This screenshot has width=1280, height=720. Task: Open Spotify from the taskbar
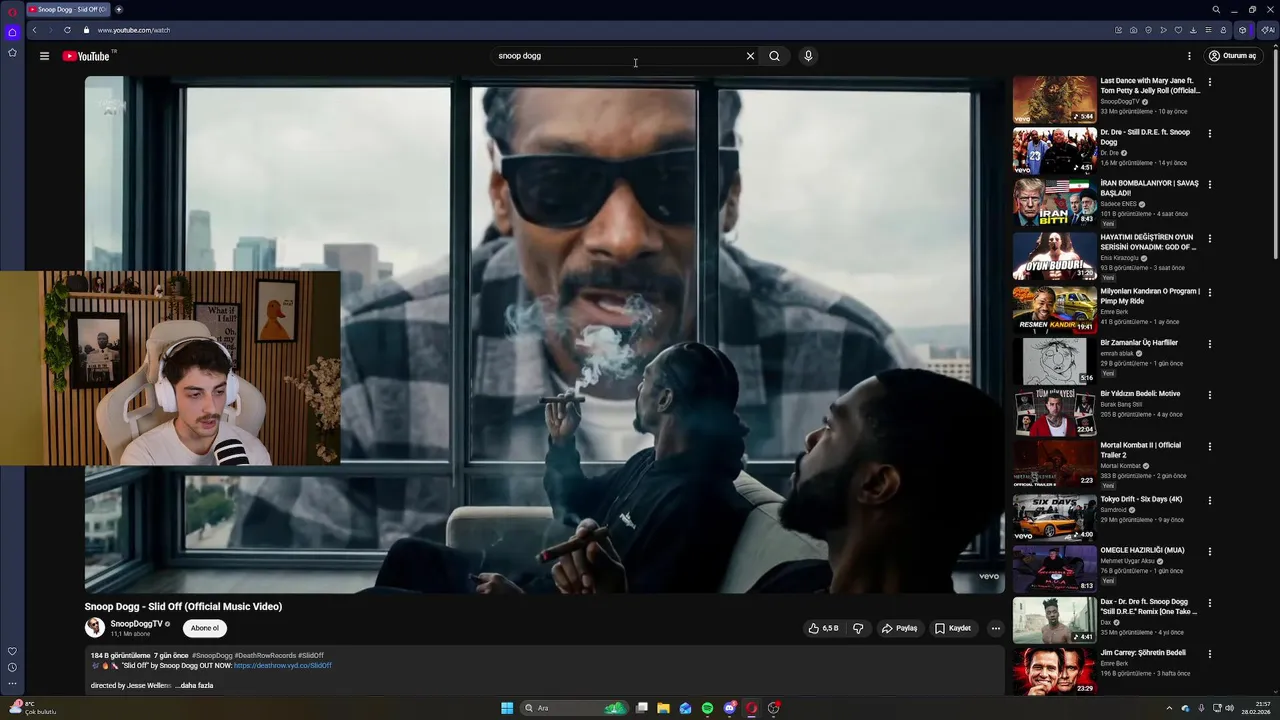(x=707, y=708)
